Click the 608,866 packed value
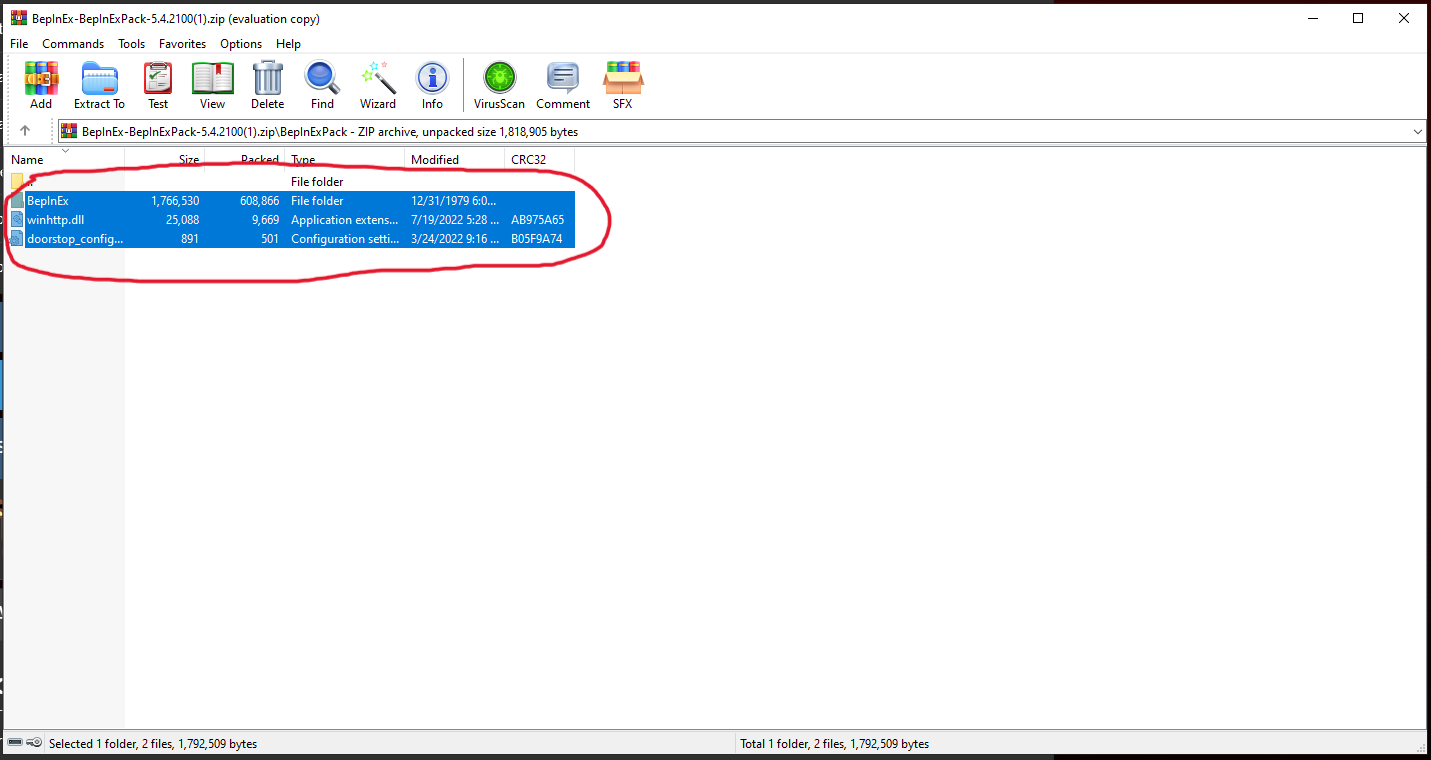This screenshot has height=760, width=1431. point(260,201)
